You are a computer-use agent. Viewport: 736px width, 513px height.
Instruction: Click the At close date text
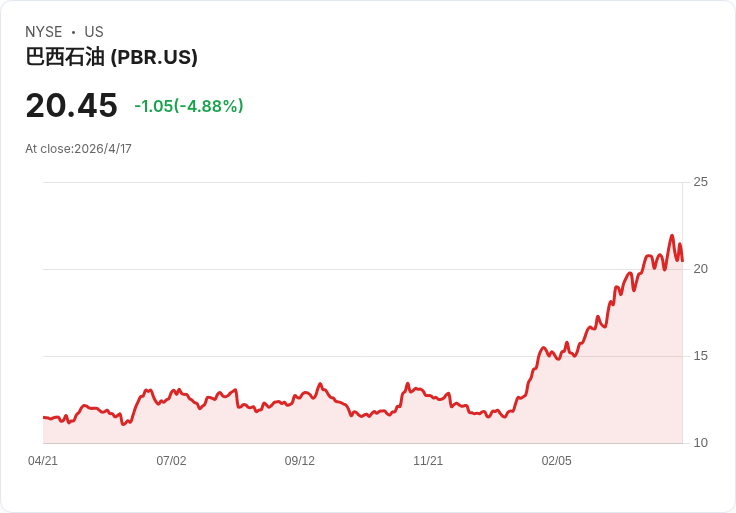[78, 149]
